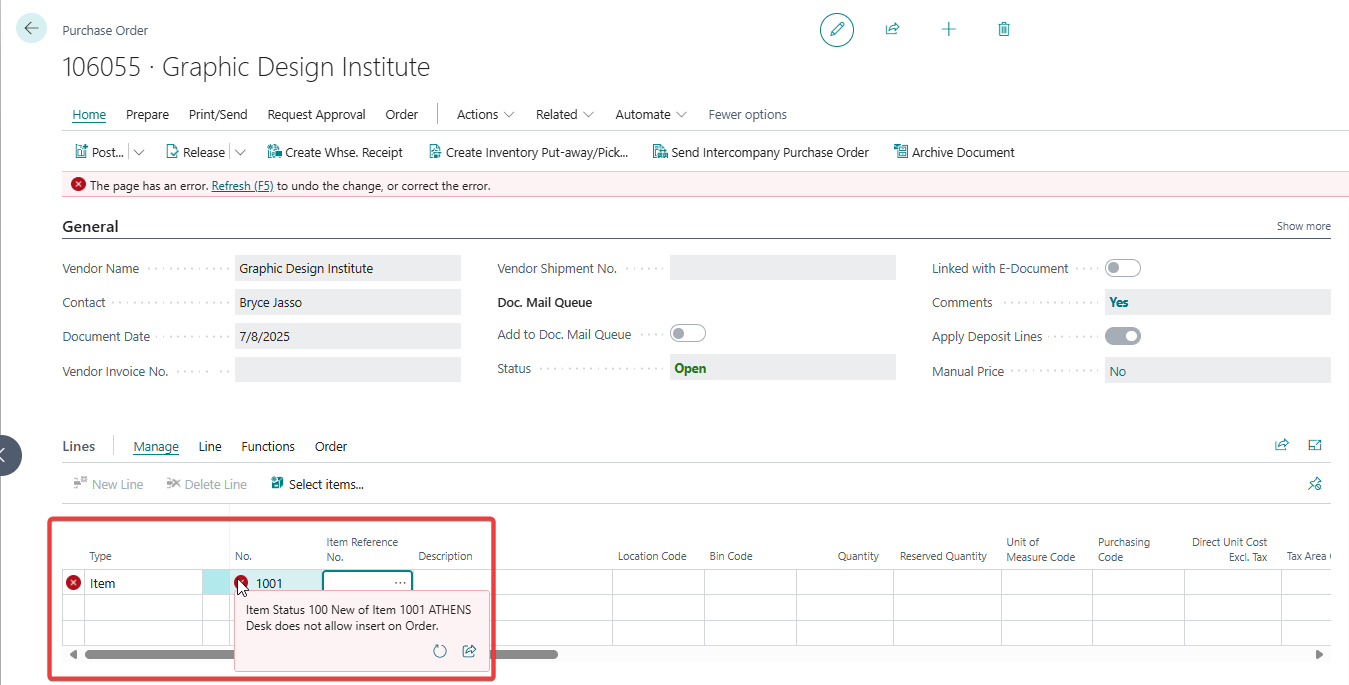The image size is (1349, 685).
Task: Switch to the Prepare tab
Action: [x=147, y=114]
